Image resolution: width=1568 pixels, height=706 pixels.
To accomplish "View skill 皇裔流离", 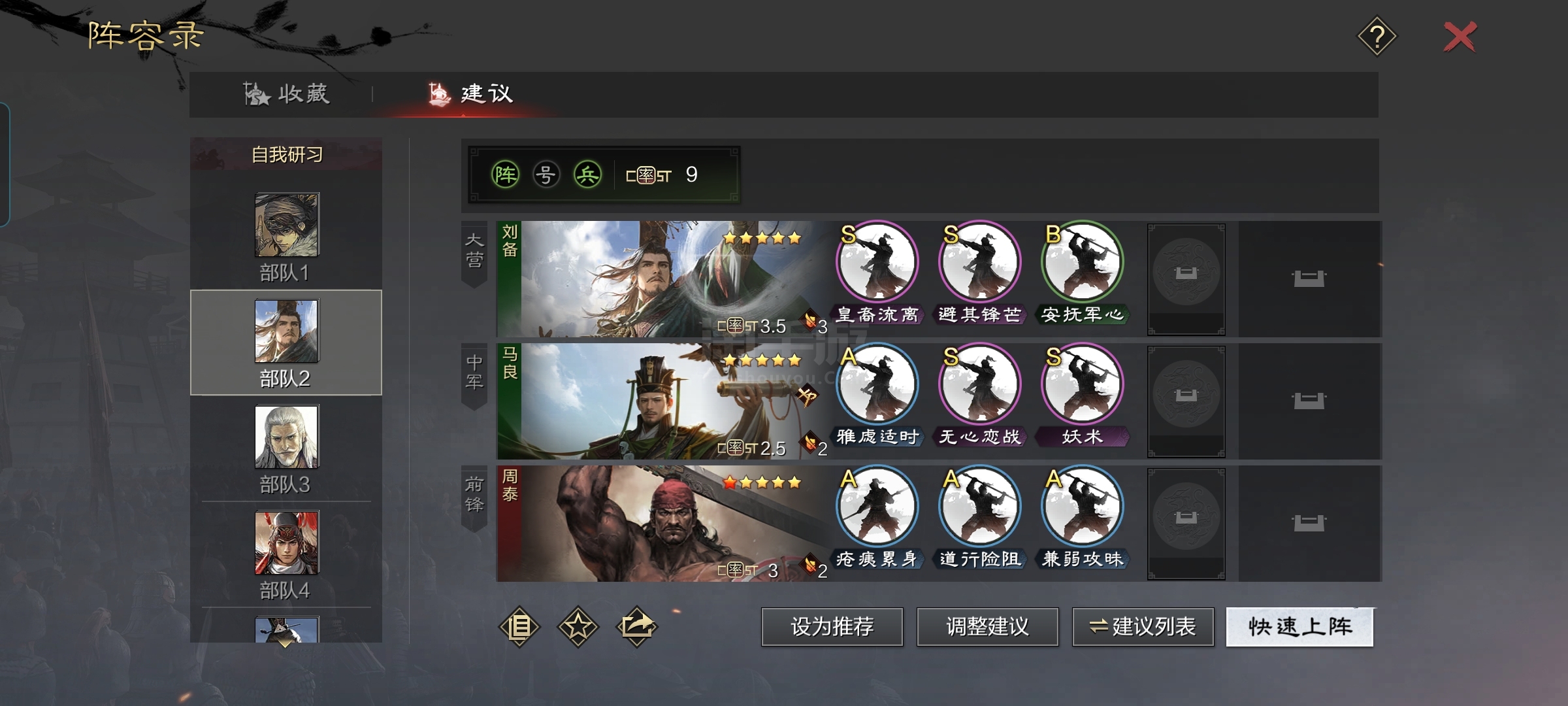I will [877, 273].
